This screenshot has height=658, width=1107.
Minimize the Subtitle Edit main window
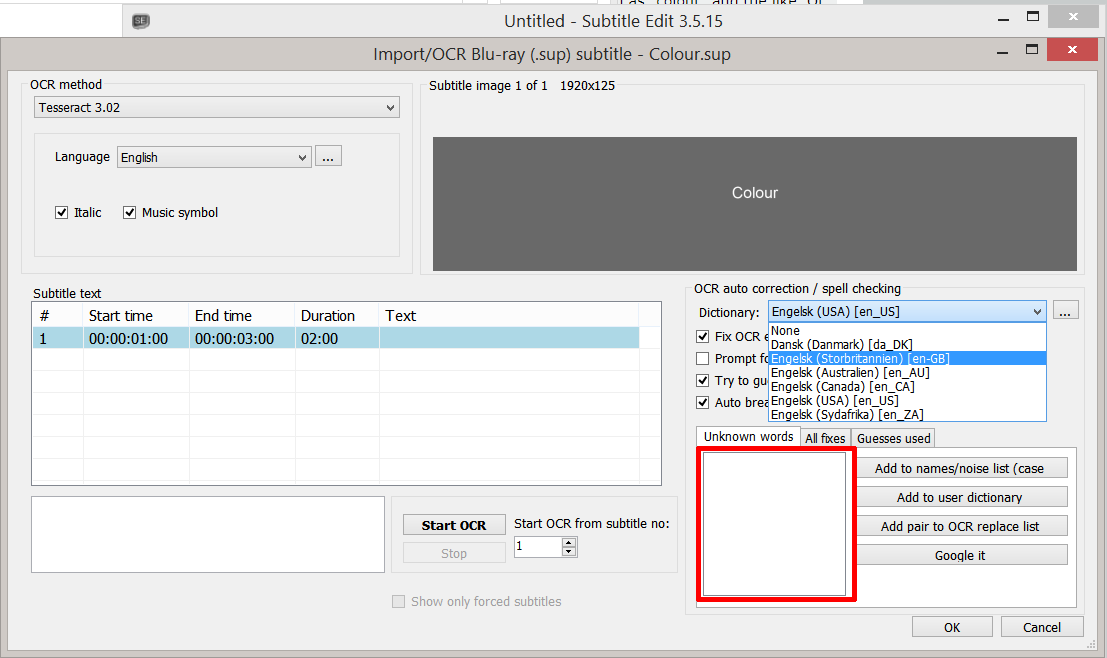point(1003,18)
